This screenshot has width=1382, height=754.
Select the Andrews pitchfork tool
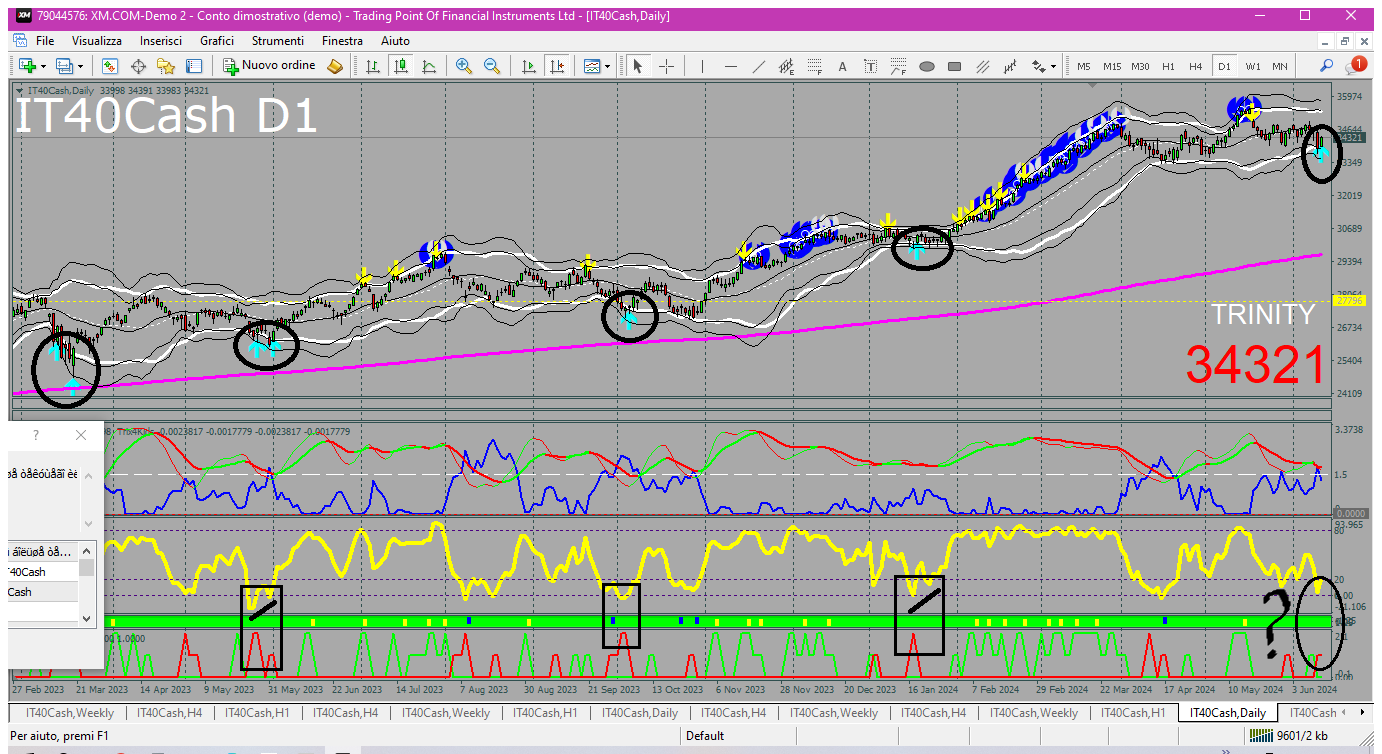click(1012, 66)
